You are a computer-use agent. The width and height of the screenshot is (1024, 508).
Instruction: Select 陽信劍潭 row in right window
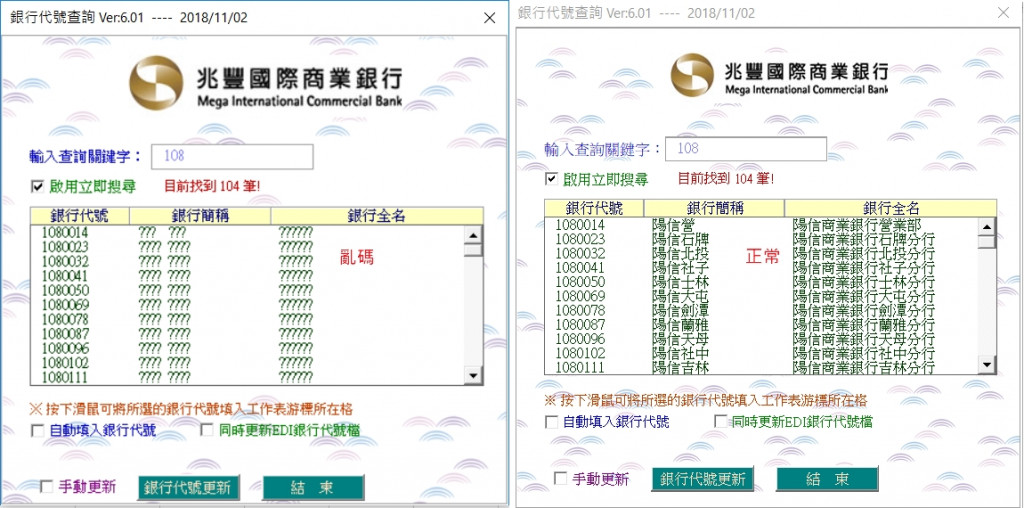coord(761,310)
